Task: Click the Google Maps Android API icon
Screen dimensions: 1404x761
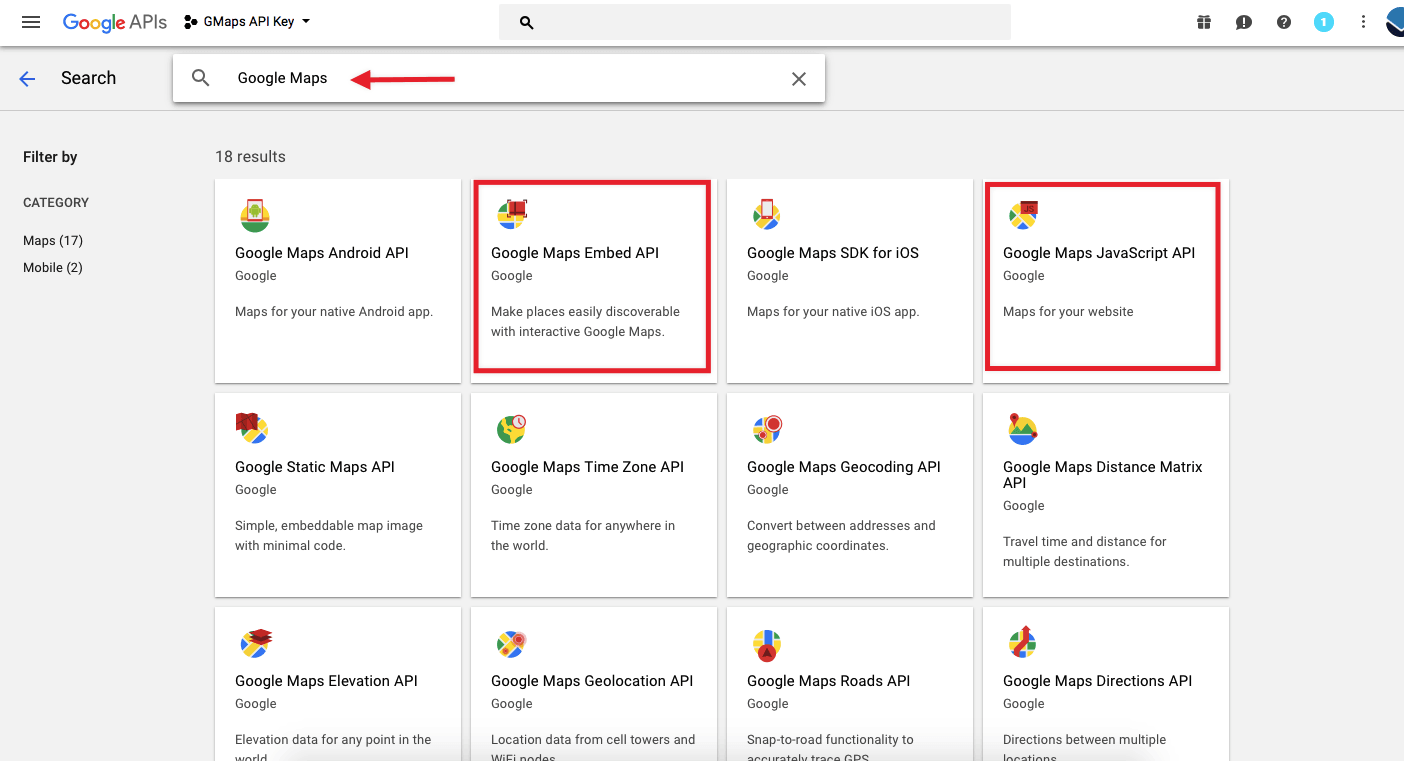Action: coord(255,215)
